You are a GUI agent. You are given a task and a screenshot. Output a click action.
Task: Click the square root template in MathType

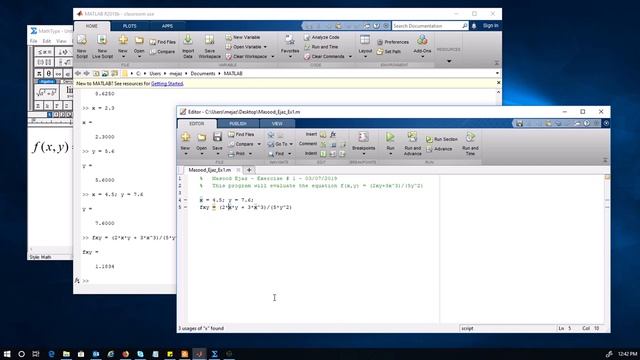pyautogui.click(x=46, y=93)
